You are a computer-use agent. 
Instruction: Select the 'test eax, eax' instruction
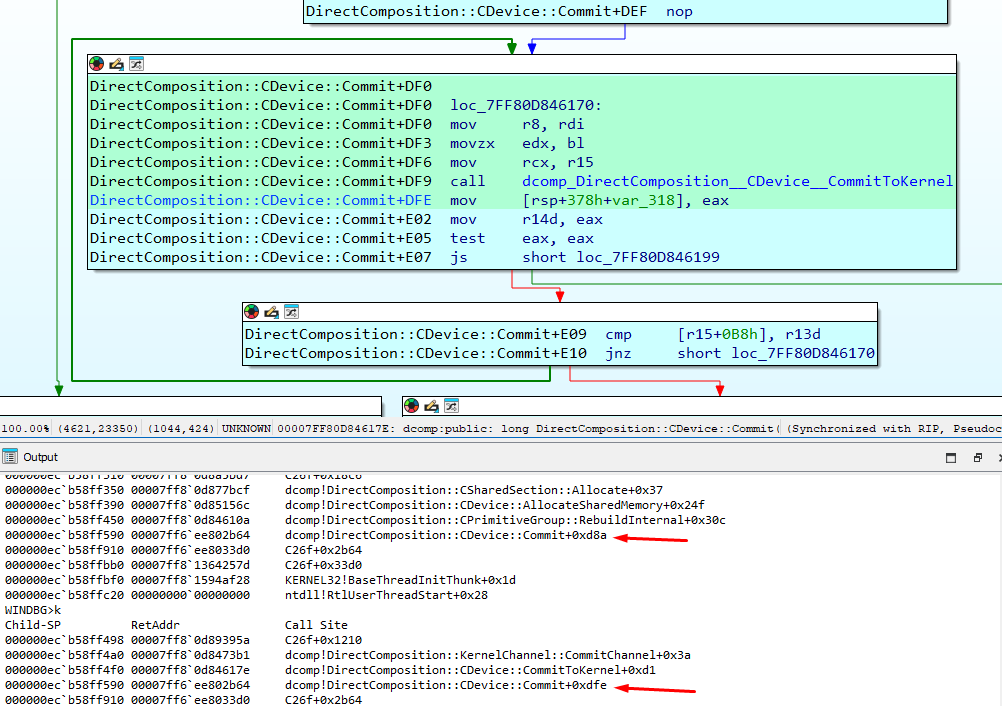click(521, 238)
